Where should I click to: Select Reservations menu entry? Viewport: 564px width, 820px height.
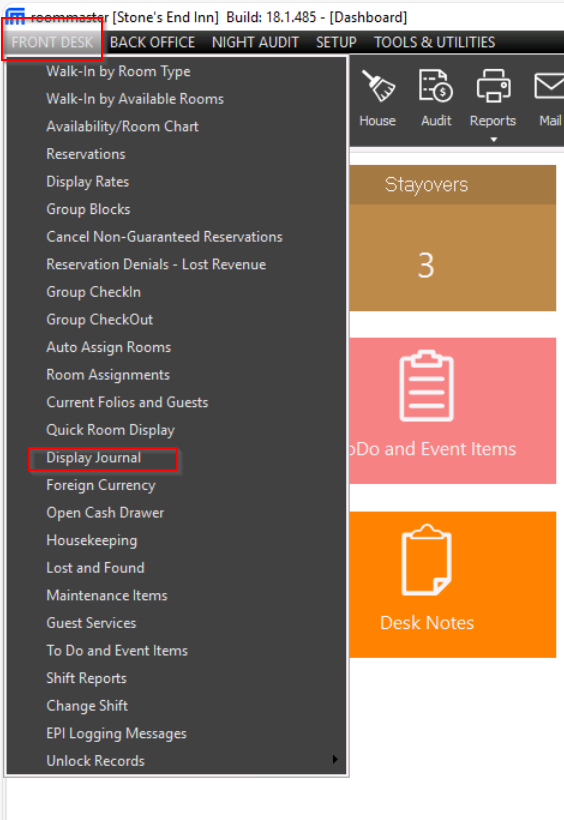click(x=86, y=154)
